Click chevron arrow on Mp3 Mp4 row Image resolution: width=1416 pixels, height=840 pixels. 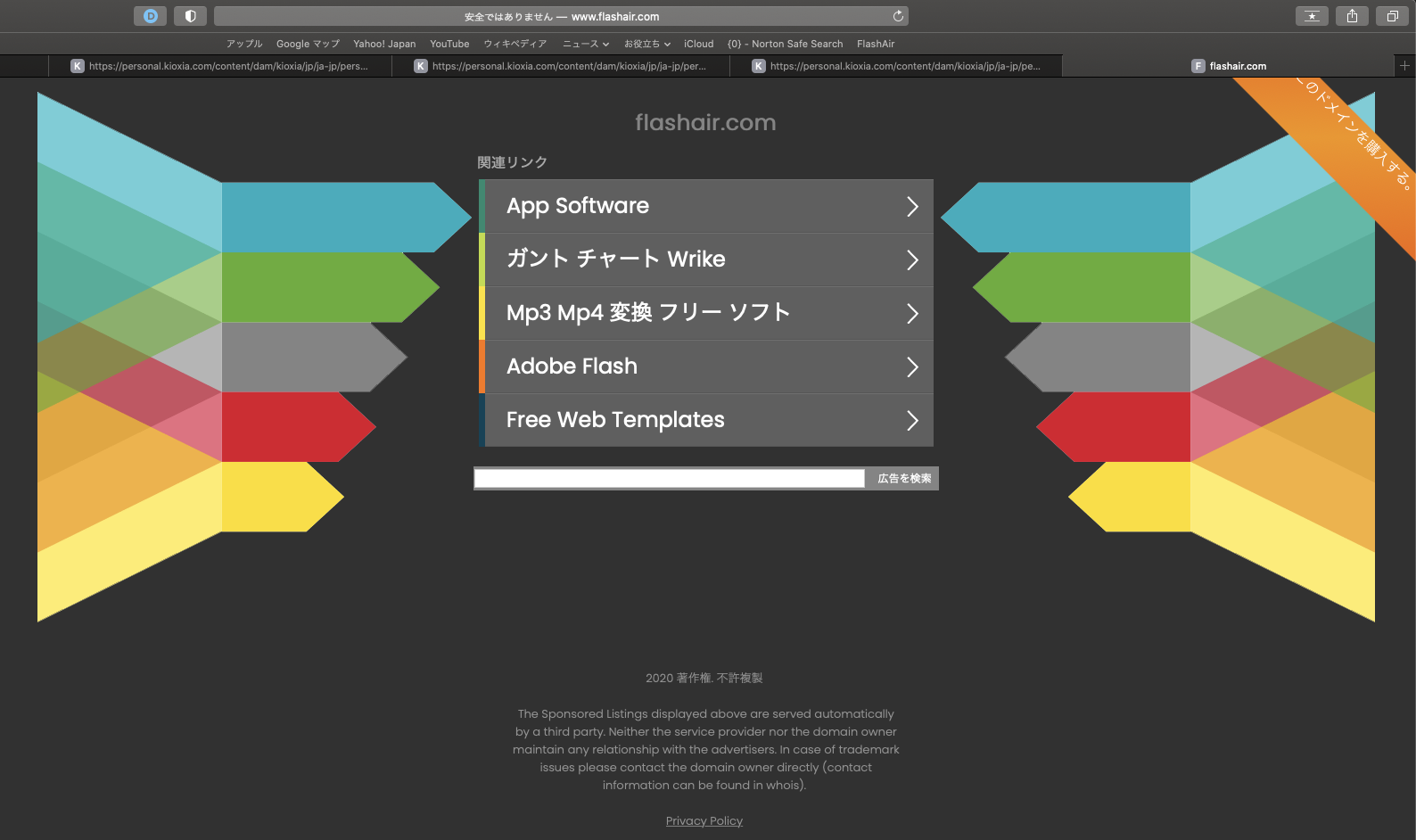click(x=912, y=314)
